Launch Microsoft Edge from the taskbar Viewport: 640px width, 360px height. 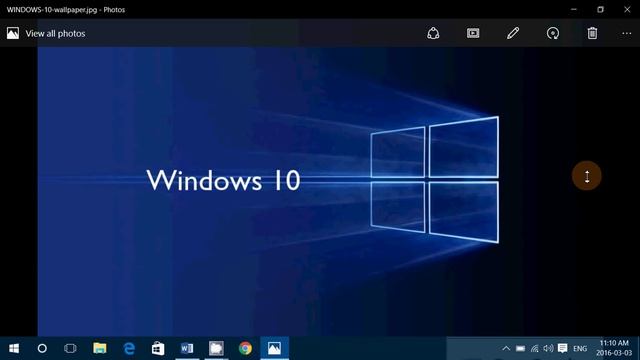129,348
